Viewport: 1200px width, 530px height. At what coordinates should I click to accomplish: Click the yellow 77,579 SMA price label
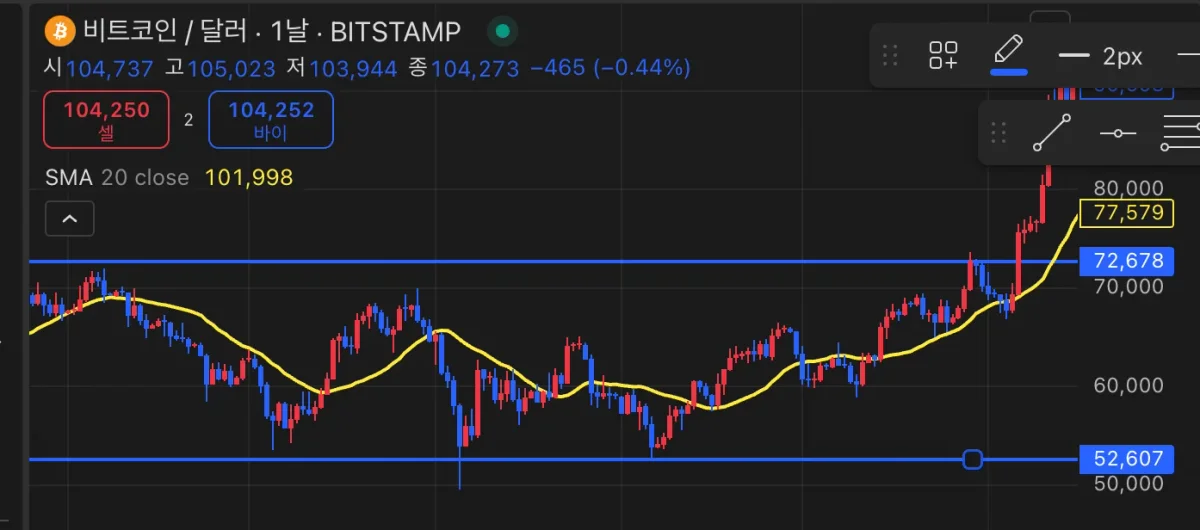coord(1129,212)
